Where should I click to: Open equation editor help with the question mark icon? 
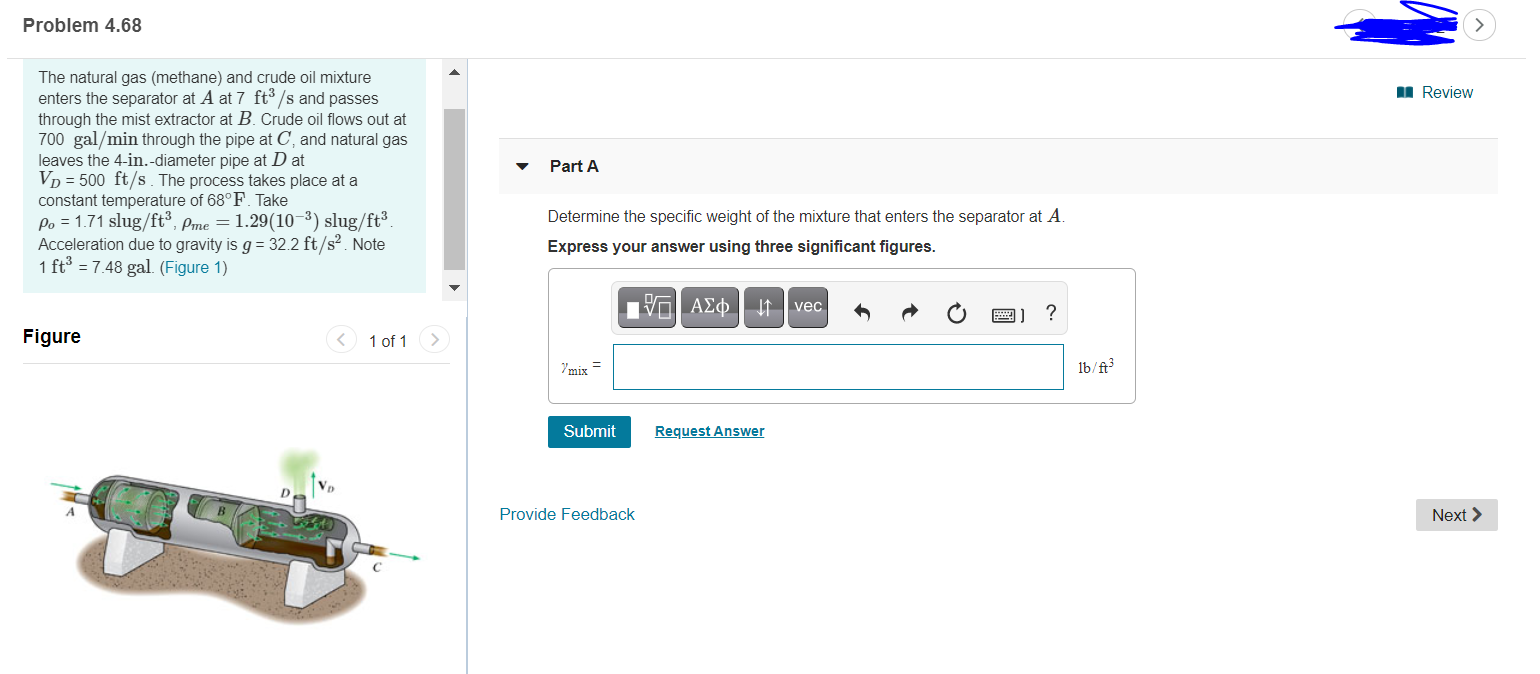[x=1050, y=313]
